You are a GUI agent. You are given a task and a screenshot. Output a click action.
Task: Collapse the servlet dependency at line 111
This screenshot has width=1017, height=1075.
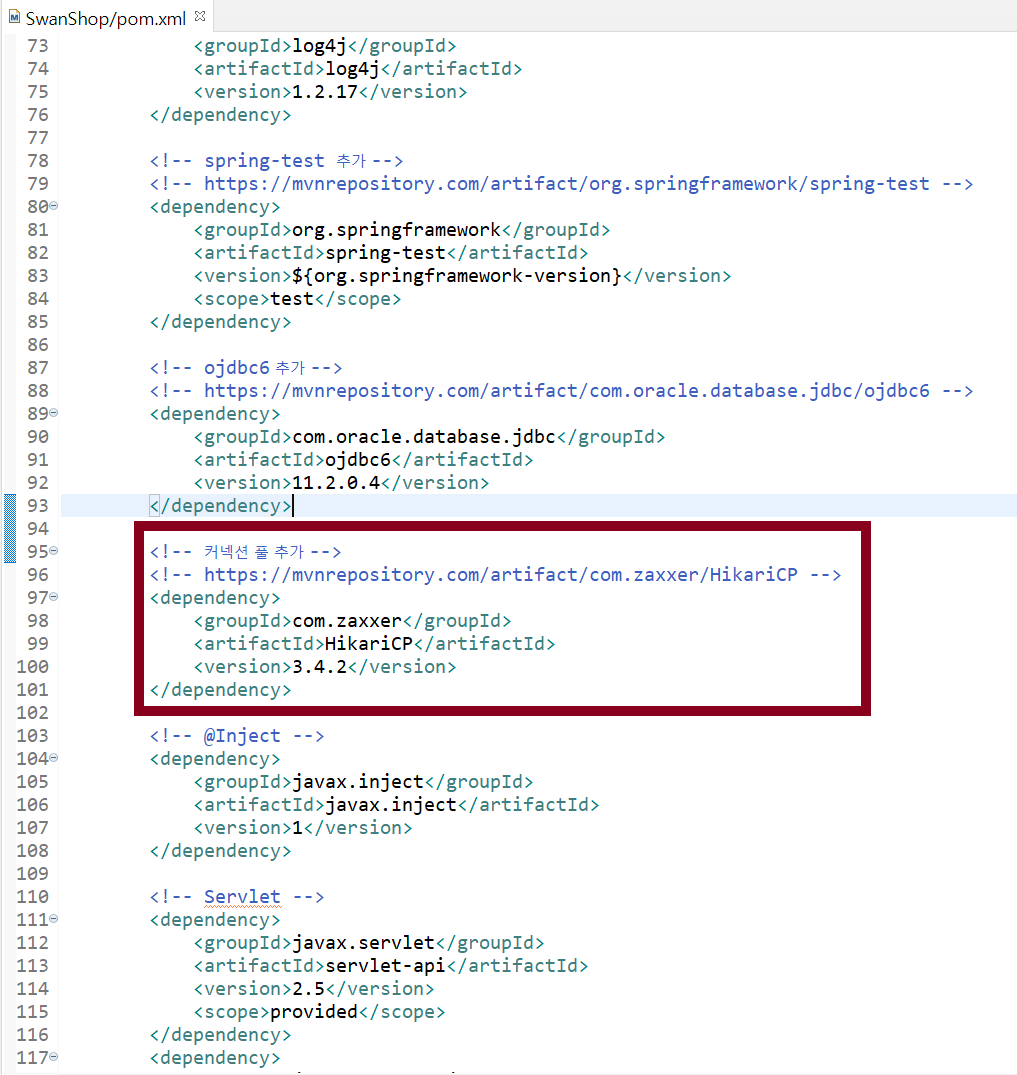pyautogui.click(x=53, y=919)
